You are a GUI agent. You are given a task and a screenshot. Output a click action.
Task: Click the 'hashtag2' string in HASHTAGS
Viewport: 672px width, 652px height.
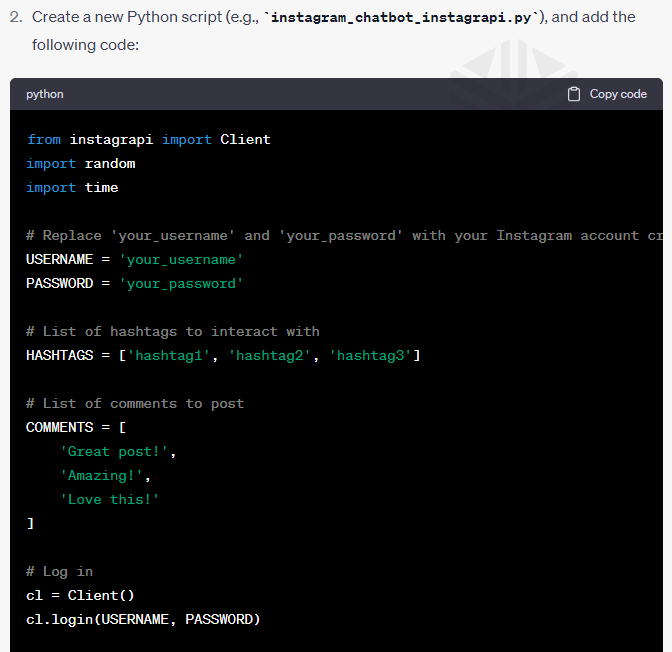point(269,355)
